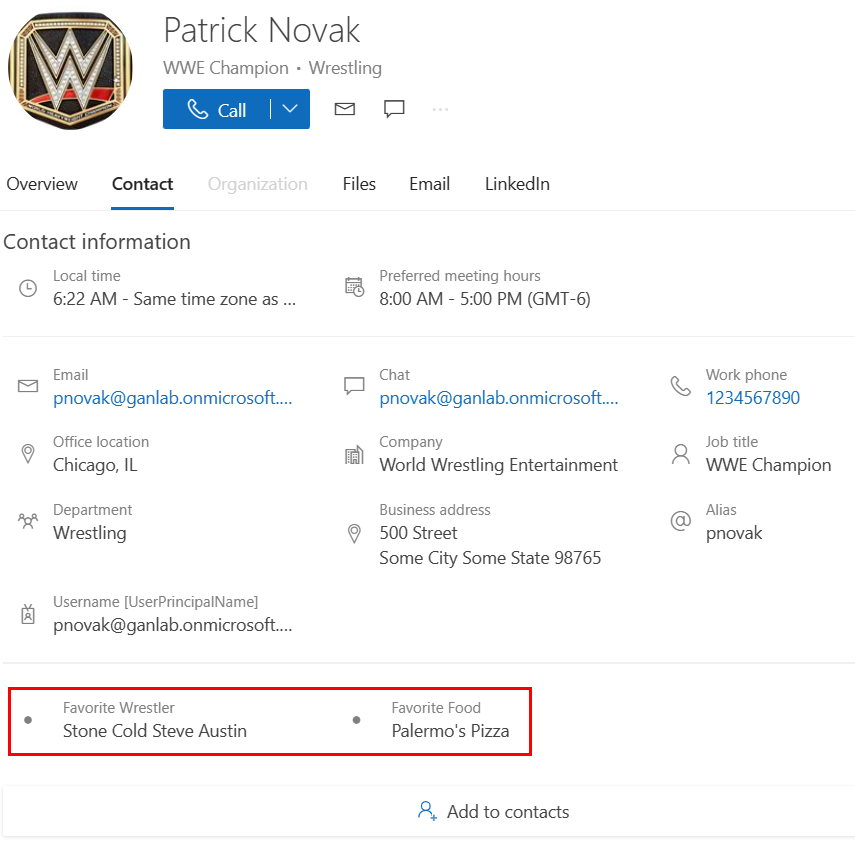
Task: Click the people icon beside Department
Action: [28, 521]
